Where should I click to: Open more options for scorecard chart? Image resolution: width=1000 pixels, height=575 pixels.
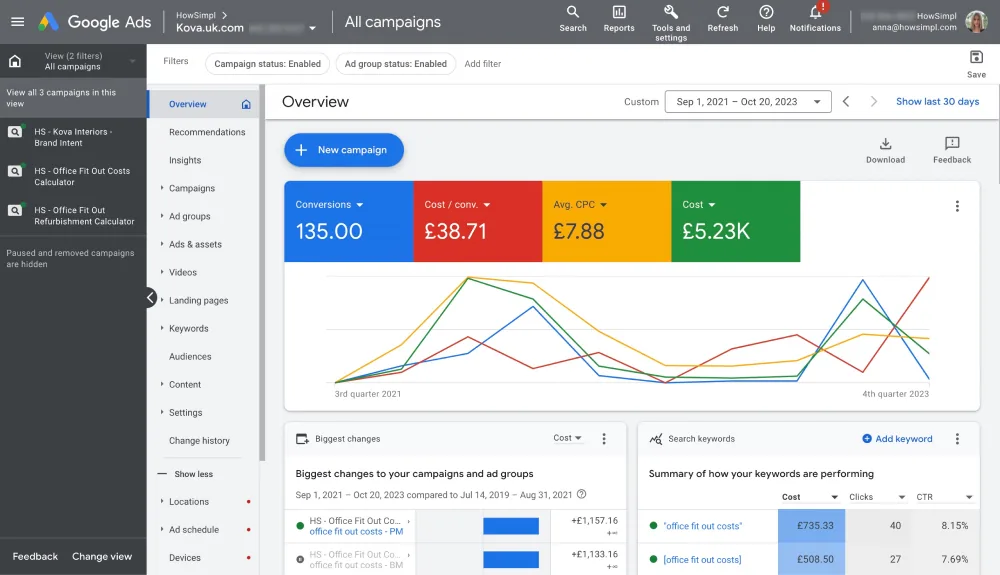(957, 206)
